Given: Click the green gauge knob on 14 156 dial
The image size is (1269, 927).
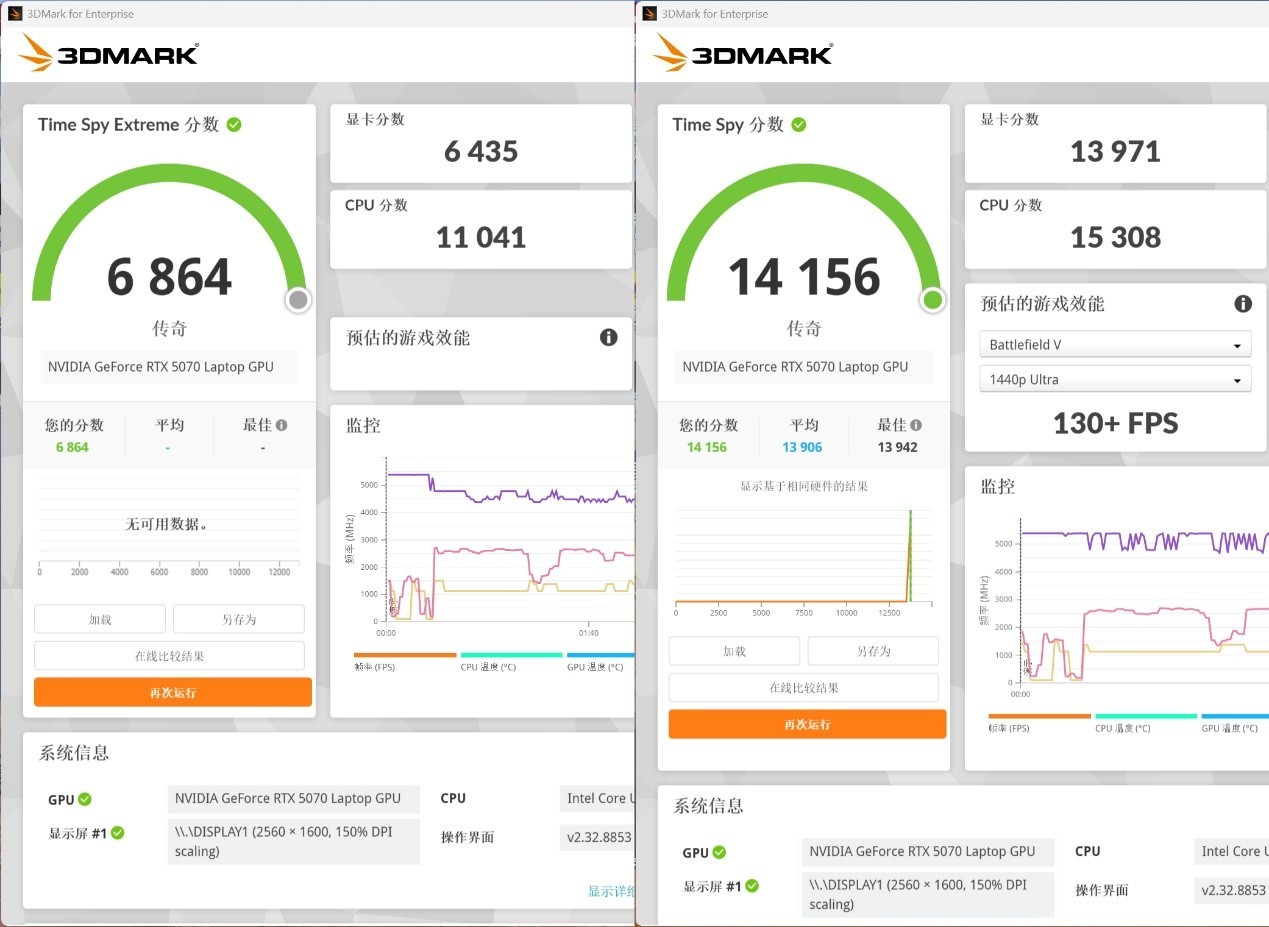Looking at the screenshot, I should coord(933,299).
